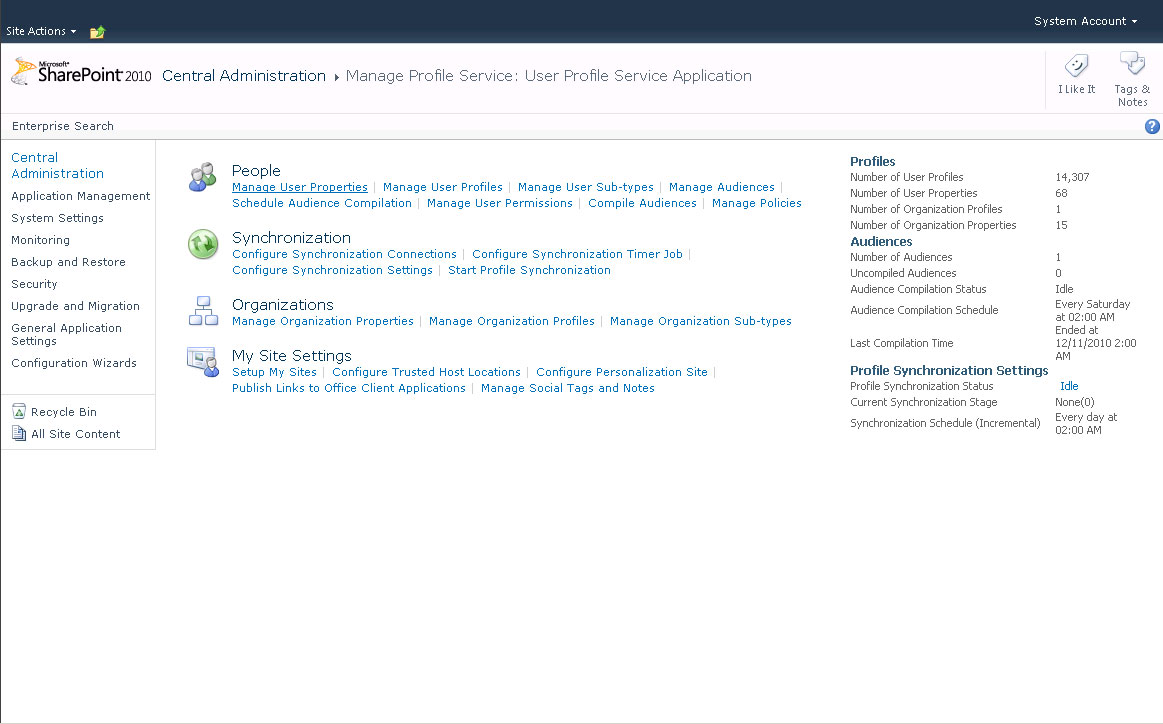Image resolution: width=1163 pixels, height=724 pixels.
Task: Select Configuration Wizards in sidebar
Action: click(74, 363)
